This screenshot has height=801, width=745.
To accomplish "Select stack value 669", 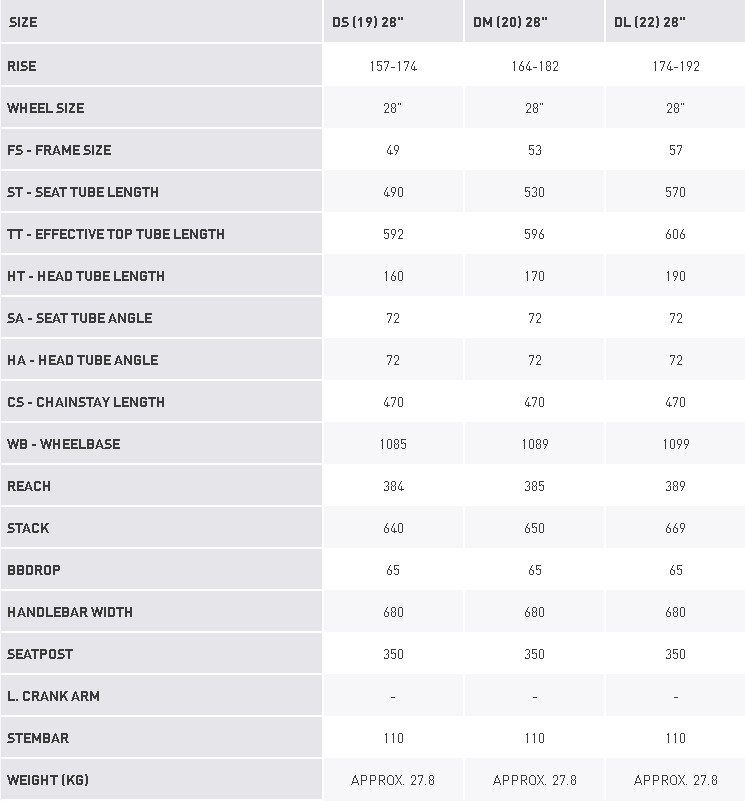I will (x=676, y=528).
